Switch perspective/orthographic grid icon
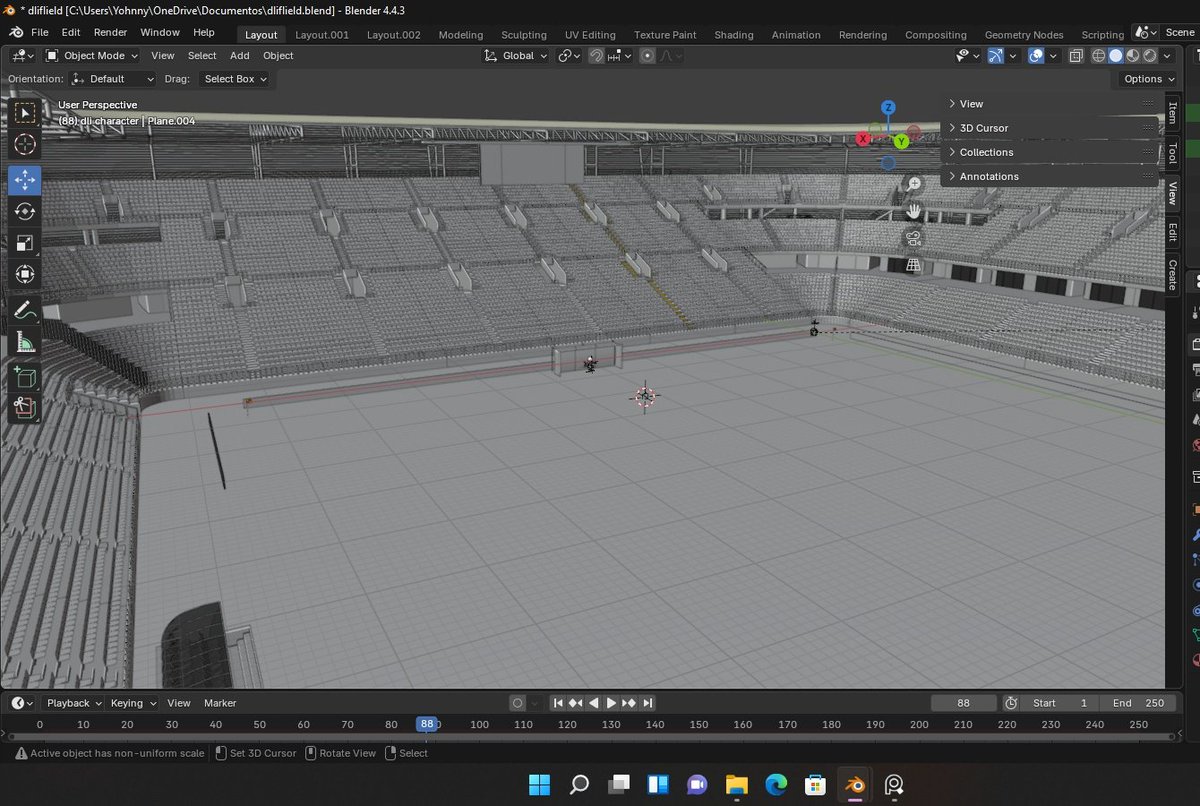This screenshot has height=806, width=1200. [913, 265]
